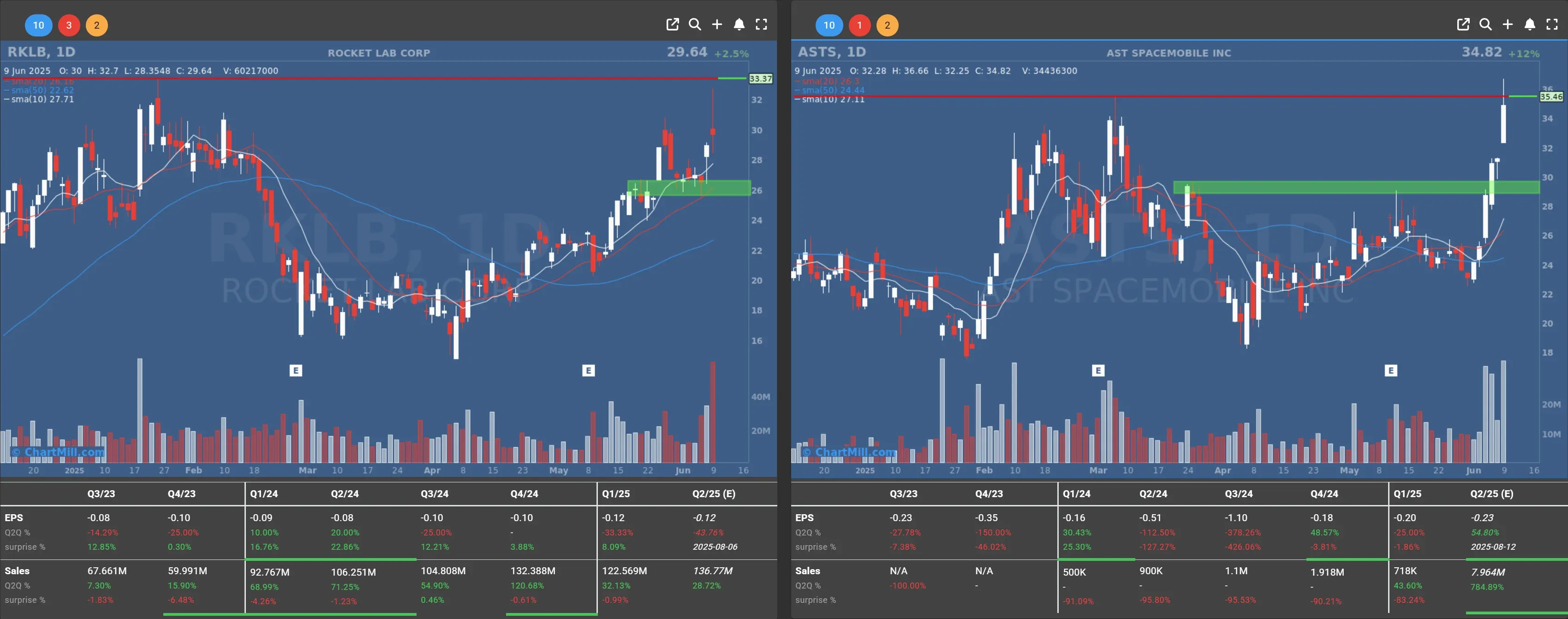Screen dimensions: 1568x619
Task: Click AST SPACEMOBILE INC company name
Action: pos(1169,53)
